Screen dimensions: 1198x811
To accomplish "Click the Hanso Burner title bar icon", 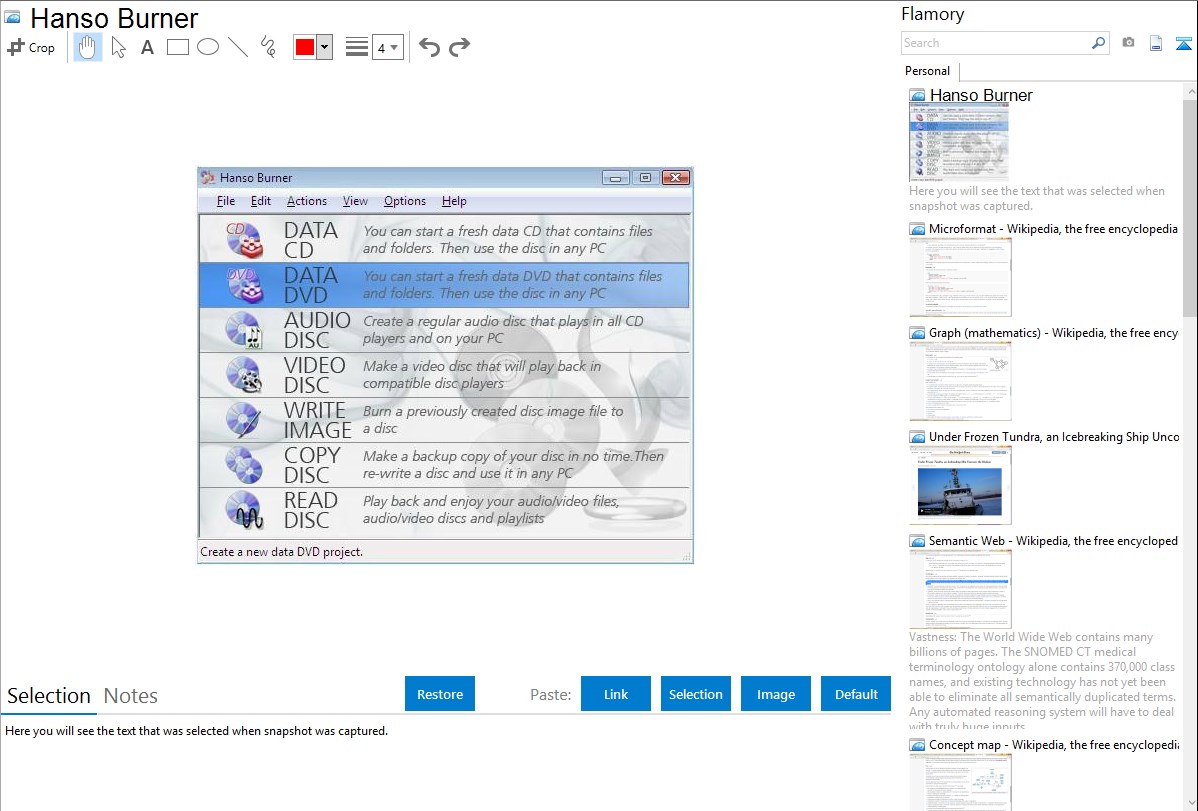I will [x=208, y=177].
